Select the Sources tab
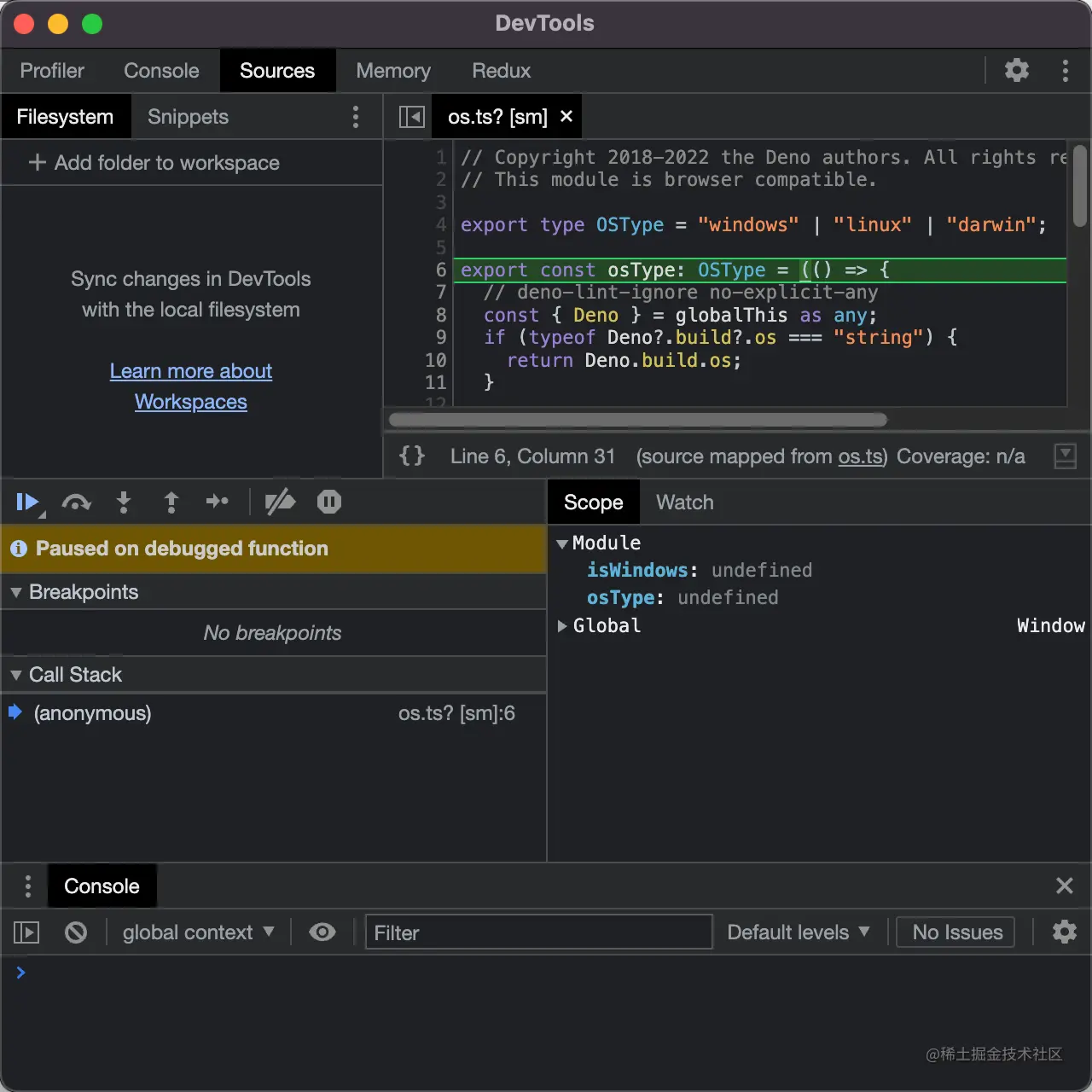 click(x=277, y=71)
